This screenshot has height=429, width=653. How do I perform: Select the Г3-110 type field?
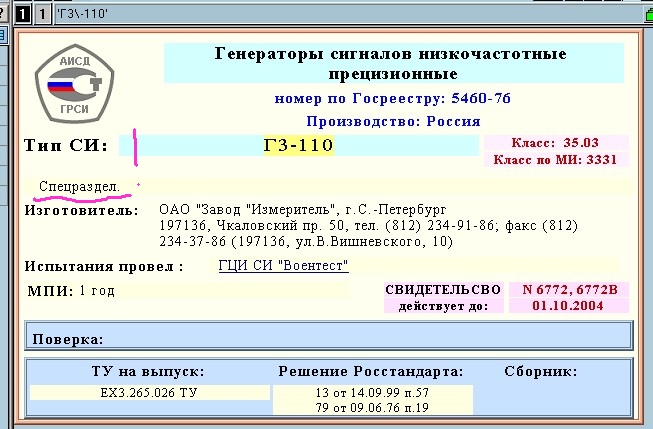click(x=298, y=146)
